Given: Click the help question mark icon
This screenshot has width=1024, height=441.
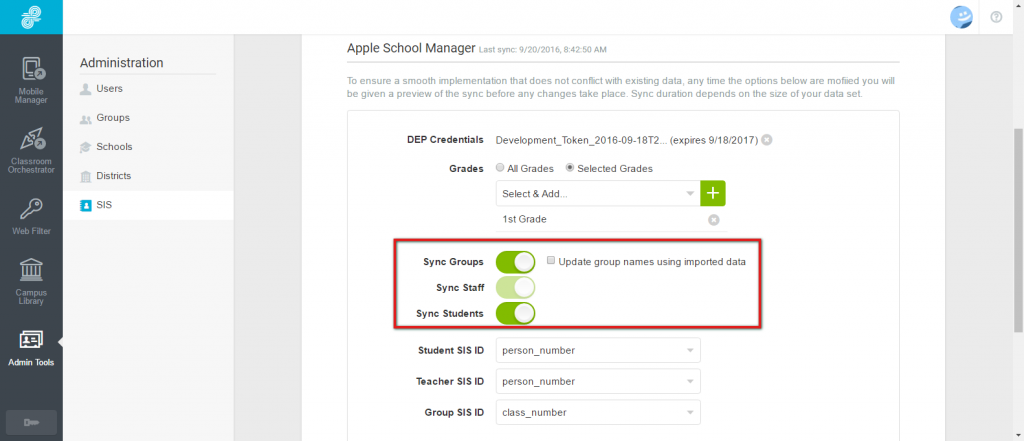Looking at the screenshot, I should tap(996, 18).
